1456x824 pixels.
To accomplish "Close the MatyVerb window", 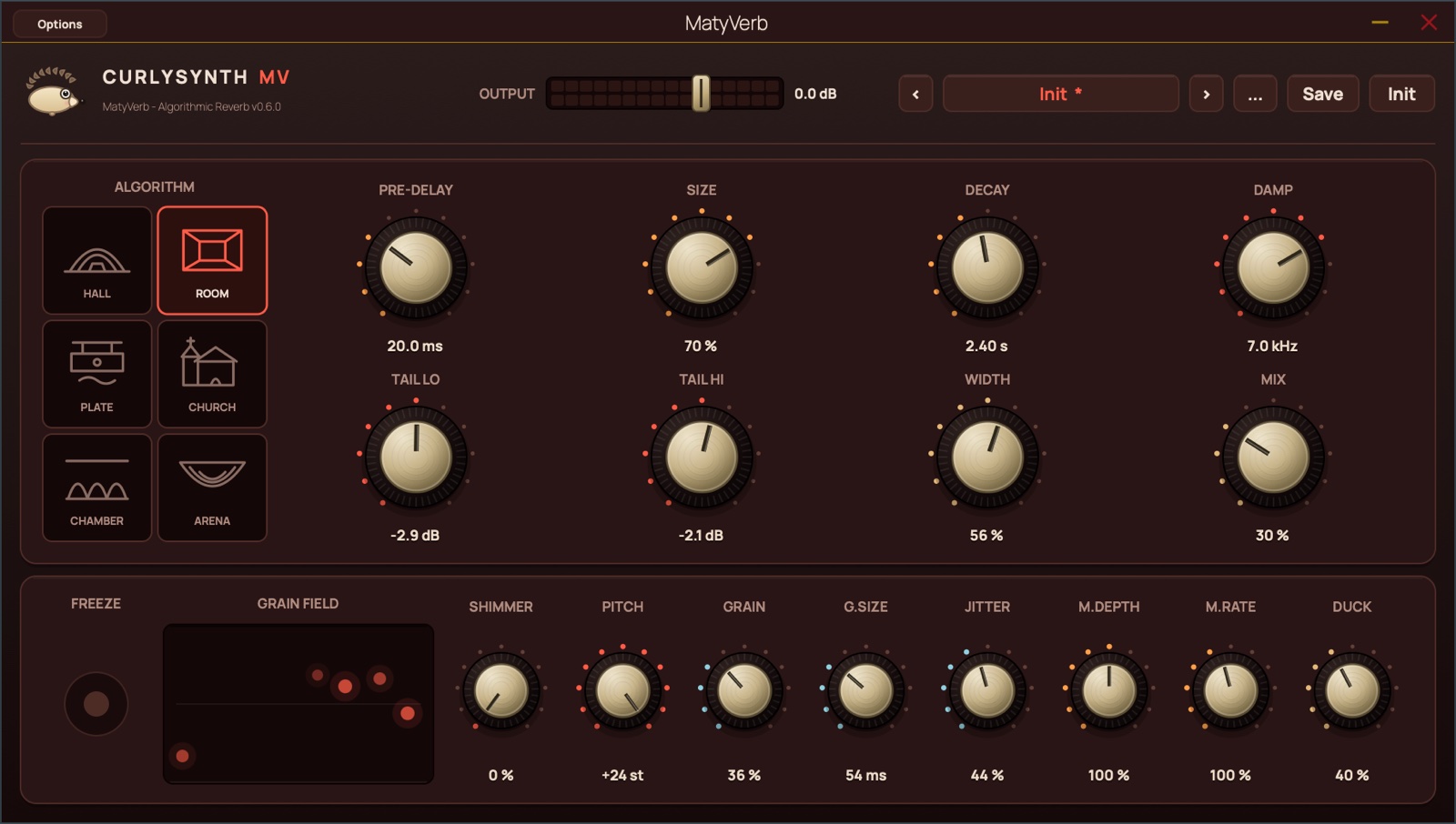I will (1429, 22).
